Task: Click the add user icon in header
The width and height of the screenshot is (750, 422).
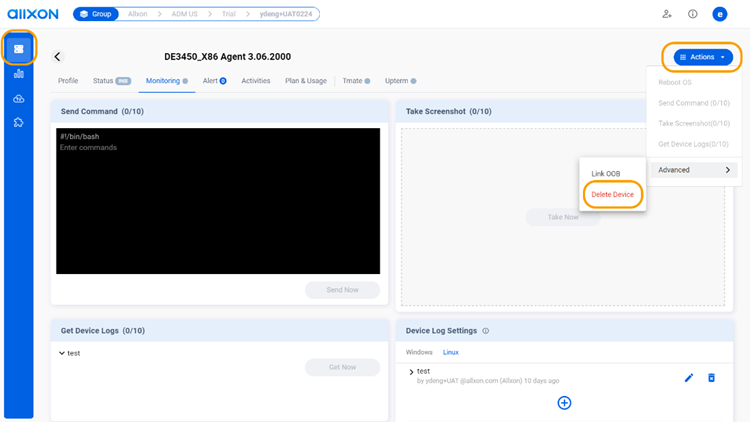Action: click(667, 14)
